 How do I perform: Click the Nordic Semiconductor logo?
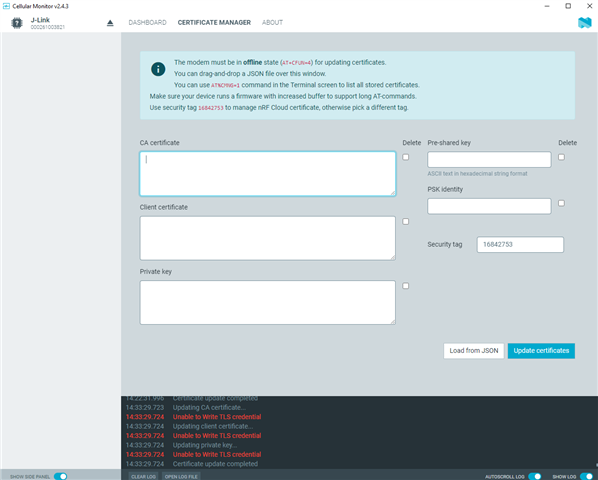[x=584, y=22]
